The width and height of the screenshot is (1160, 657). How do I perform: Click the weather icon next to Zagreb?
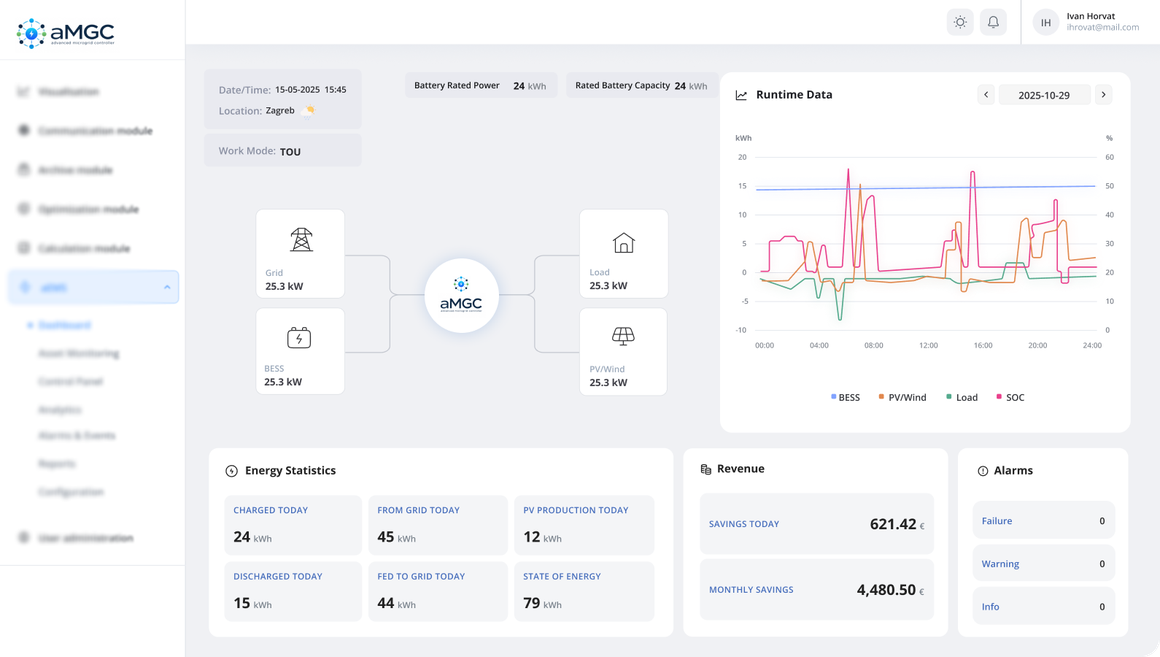[308, 111]
